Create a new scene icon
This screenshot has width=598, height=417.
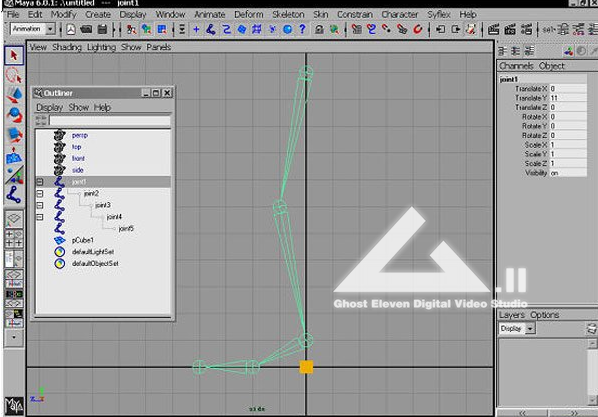(x=71, y=29)
